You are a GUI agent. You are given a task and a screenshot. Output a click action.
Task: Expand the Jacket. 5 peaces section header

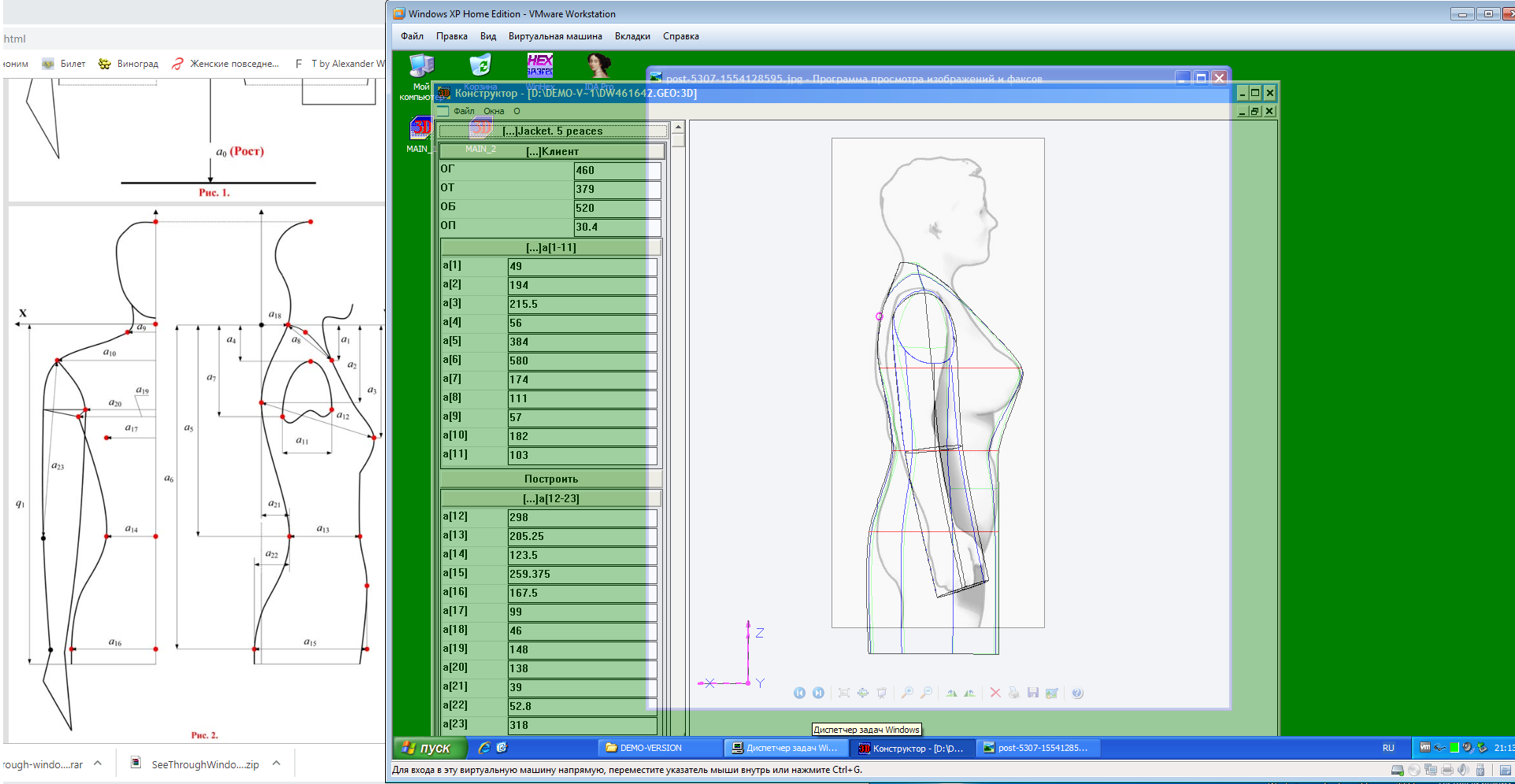[552, 131]
